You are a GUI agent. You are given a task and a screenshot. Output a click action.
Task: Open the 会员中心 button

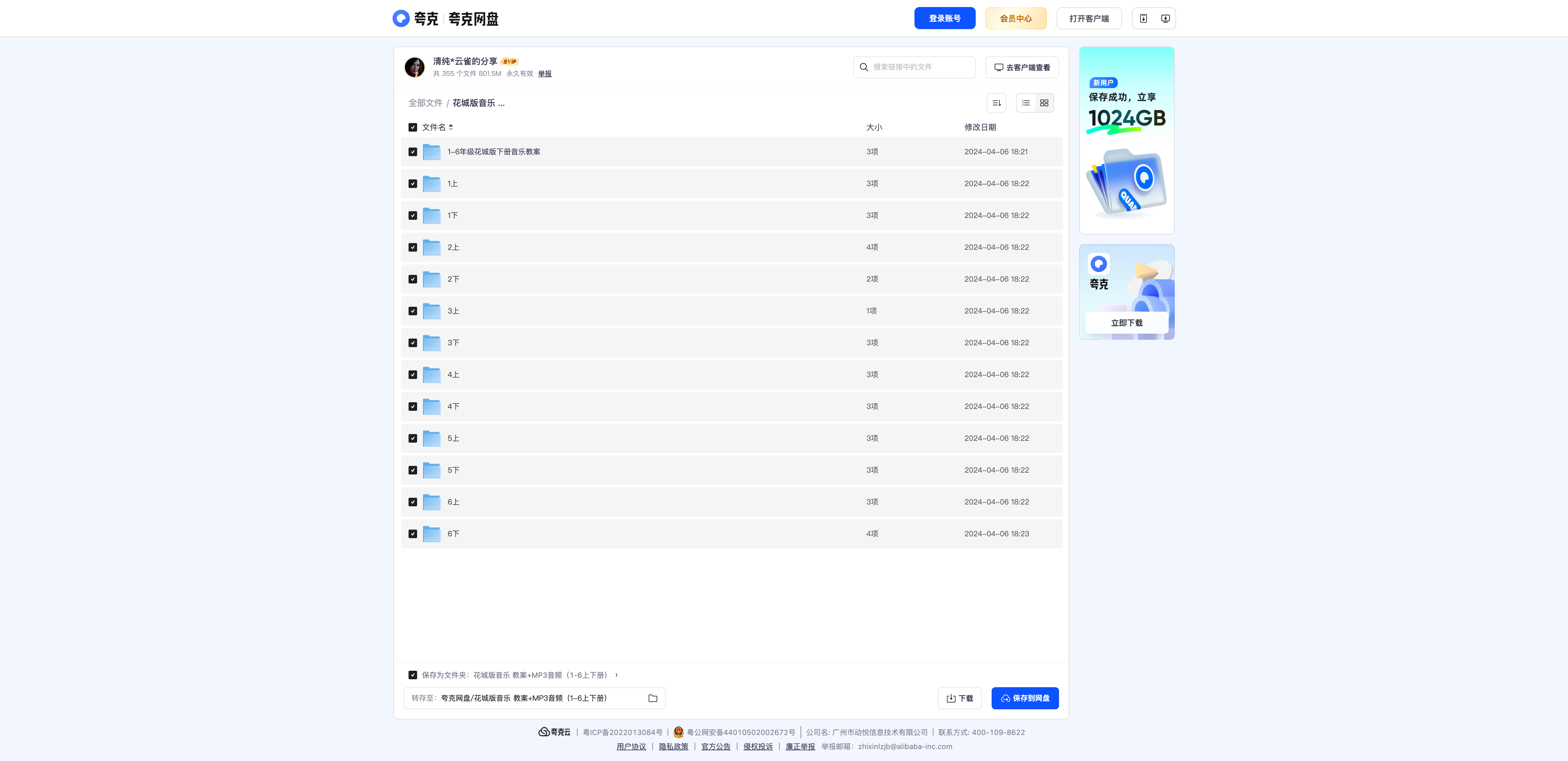(x=1016, y=18)
